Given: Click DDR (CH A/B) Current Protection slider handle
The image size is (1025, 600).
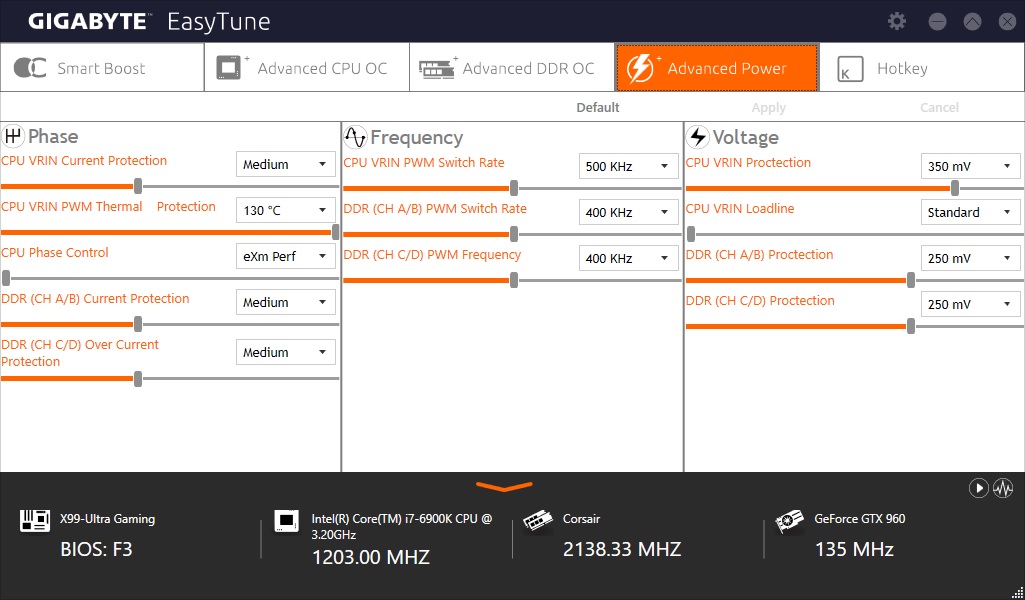Looking at the screenshot, I should (x=138, y=324).
